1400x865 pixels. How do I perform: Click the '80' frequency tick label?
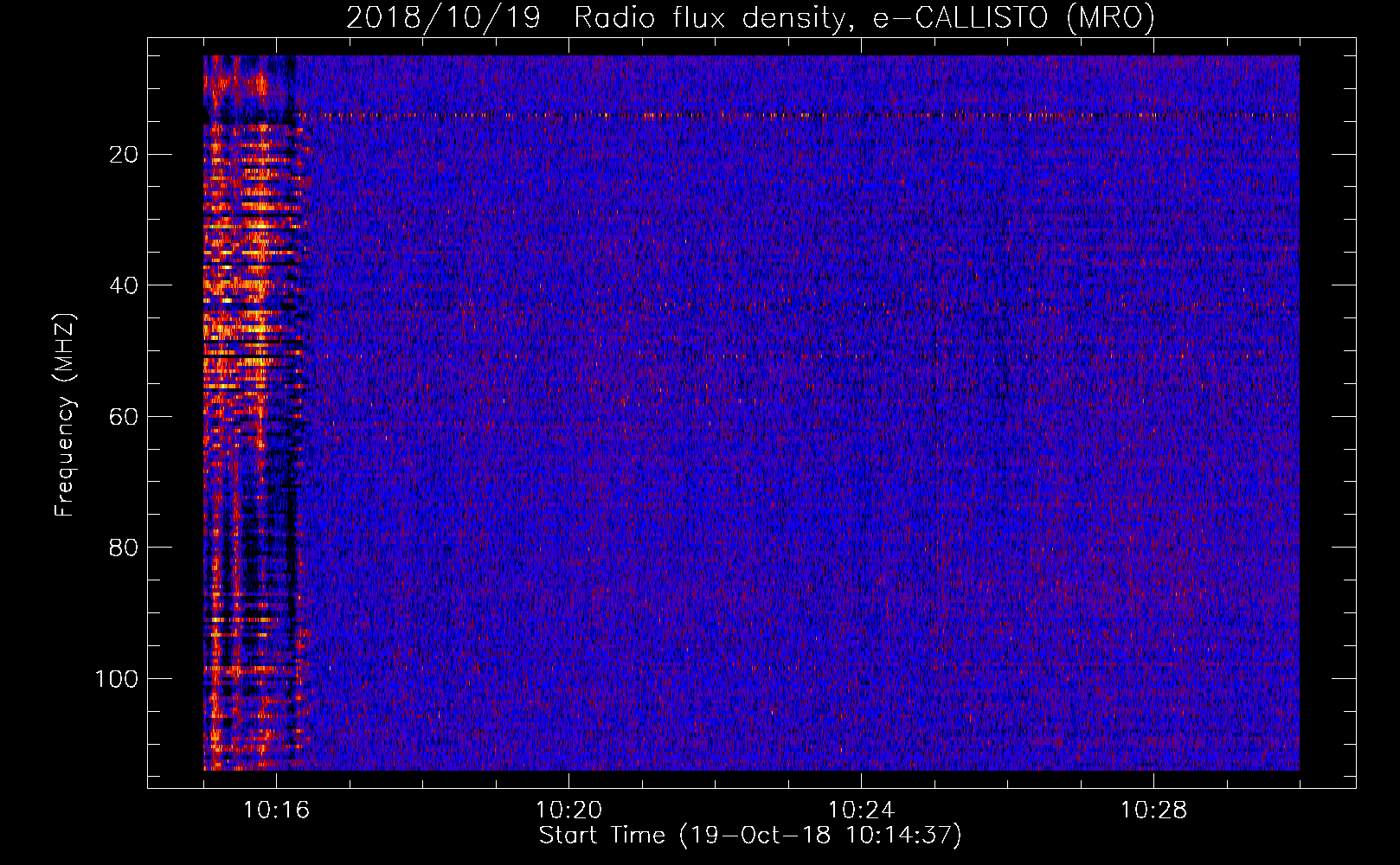click(x=125, y=548)
